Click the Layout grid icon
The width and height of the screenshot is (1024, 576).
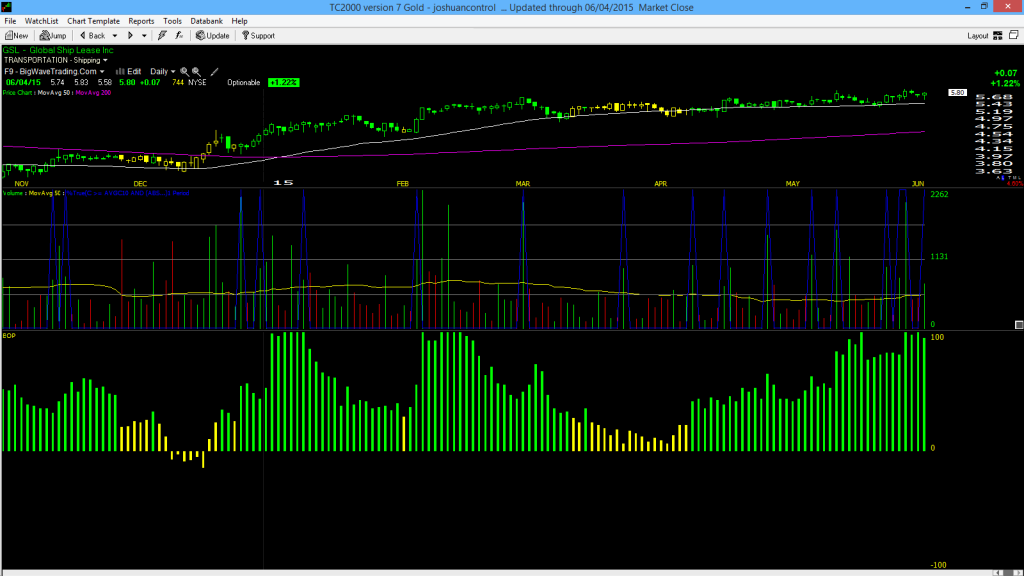[x=998, y=36]
